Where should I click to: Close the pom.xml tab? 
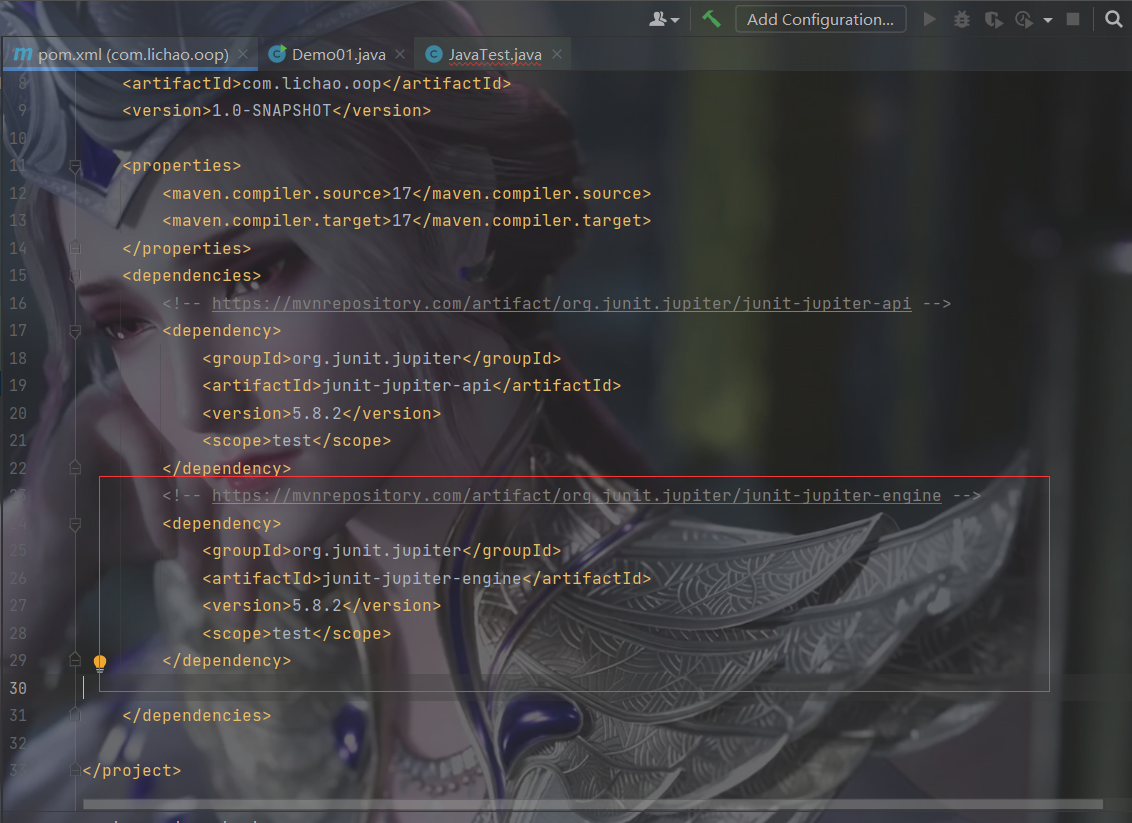[243, 54]
